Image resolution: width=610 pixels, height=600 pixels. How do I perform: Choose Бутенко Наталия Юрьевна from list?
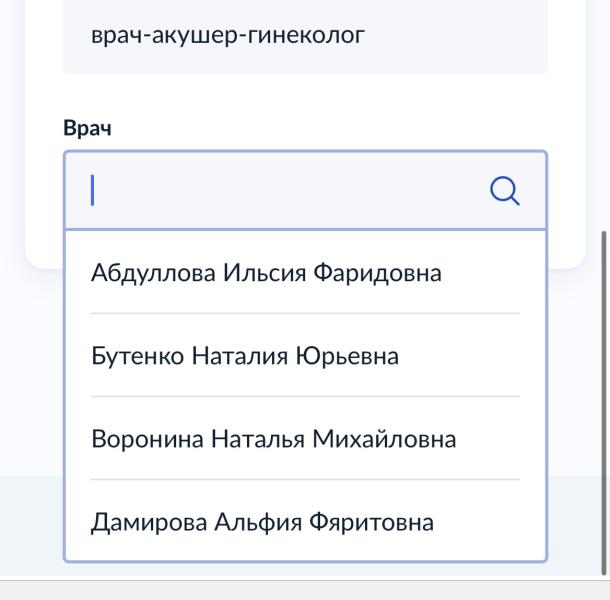tap(245, 356)
